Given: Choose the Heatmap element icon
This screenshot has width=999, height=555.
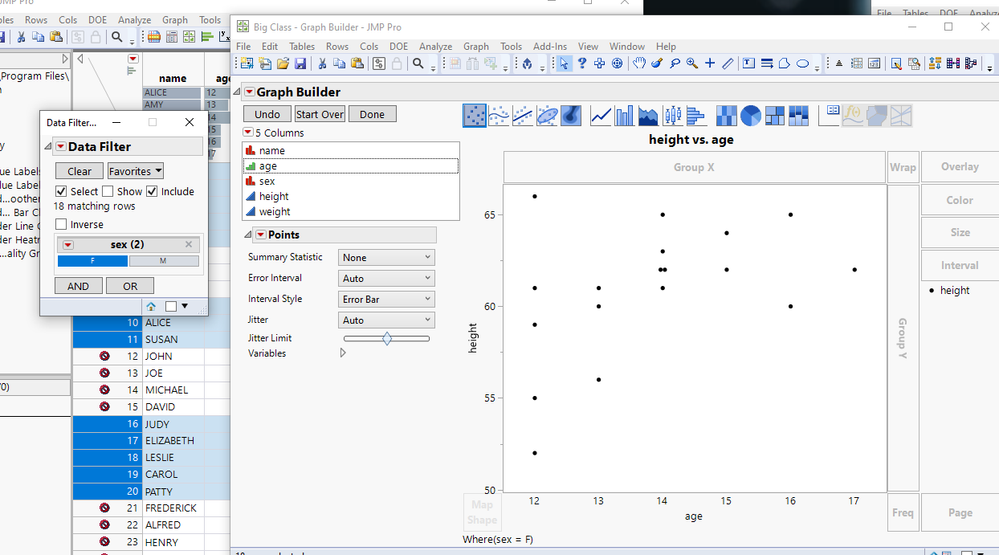Looking at the screenshot, I should tap(726, 116).
